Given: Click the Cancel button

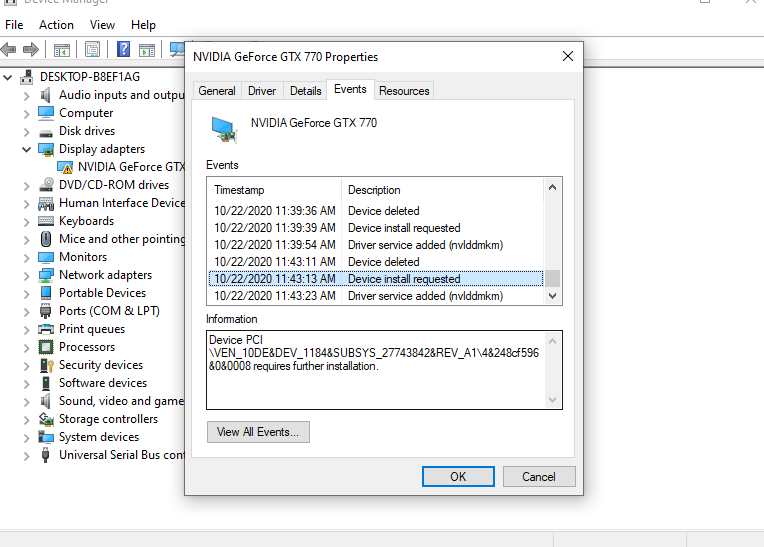Looking at the screenshot, I should [x=539, y=476].
